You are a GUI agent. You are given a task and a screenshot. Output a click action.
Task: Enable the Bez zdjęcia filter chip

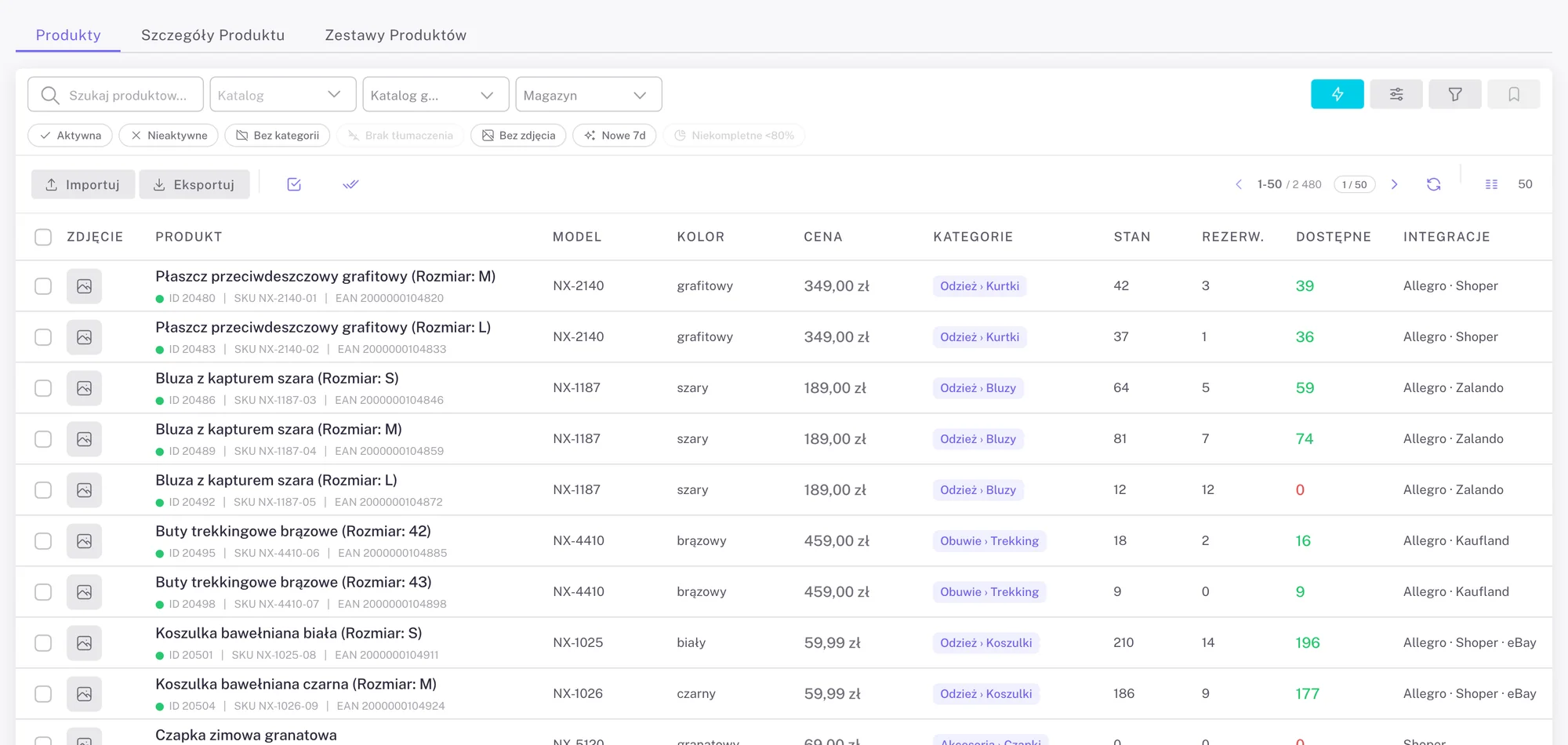click(518, 136)
